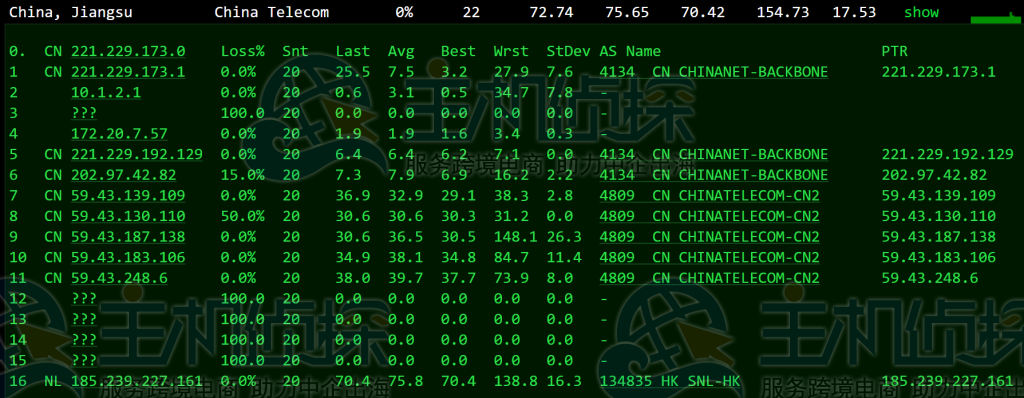Image resolution: width=1024 pixels, height=398 pixels.
Task: Click the green latency sparkline bar
Action: pos(995,19)
